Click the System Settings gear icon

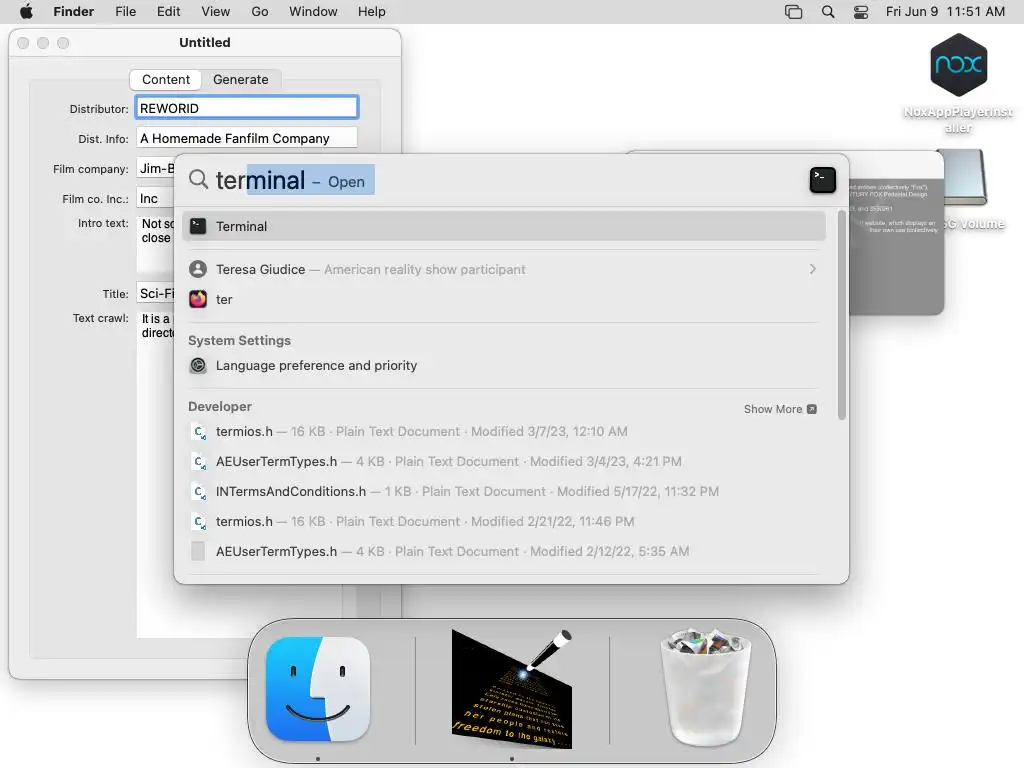coord(198,366)
